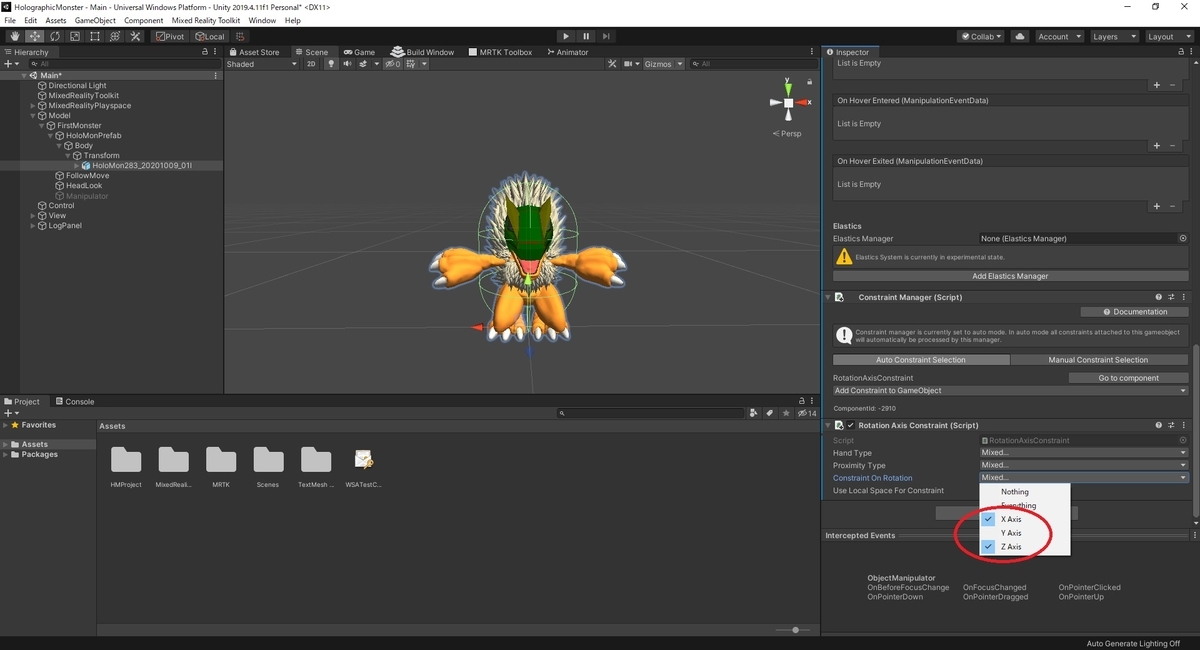
Task: Switch to Console tab
Action: [x=75, y=401]
